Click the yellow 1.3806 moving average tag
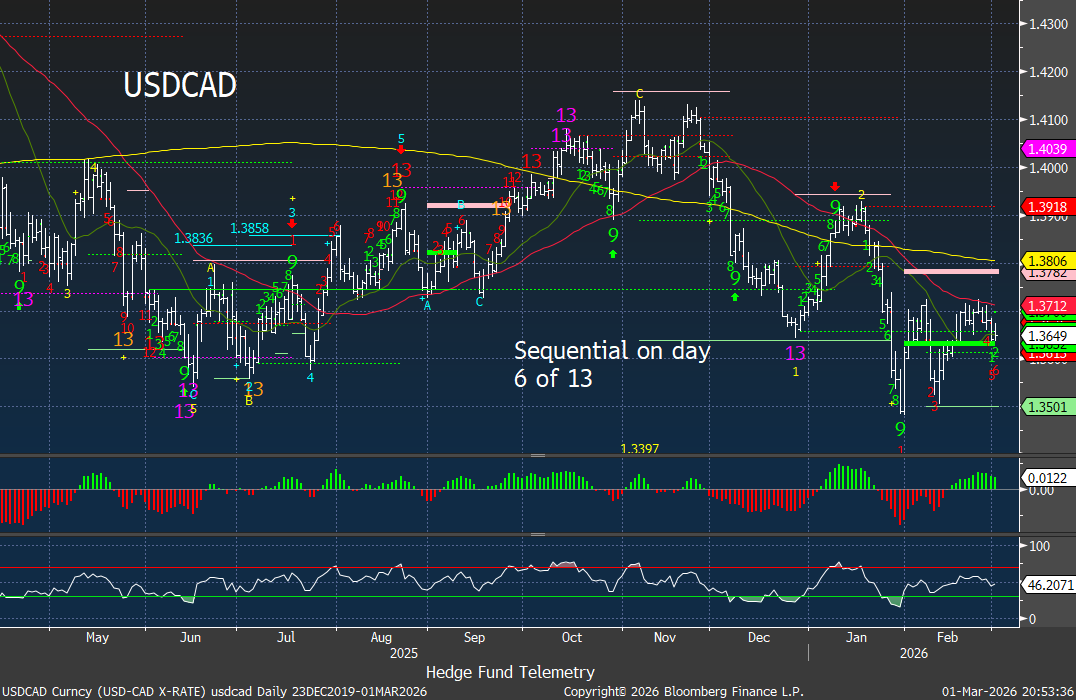The image size is (1076, 700). [1046, 259]
